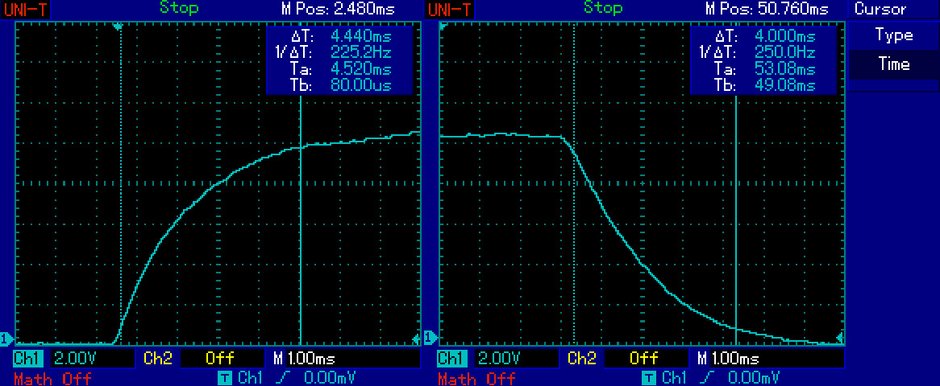Open the cursor Type menu option
Screen dimensions: 940x386
click(x=893, y=35)
